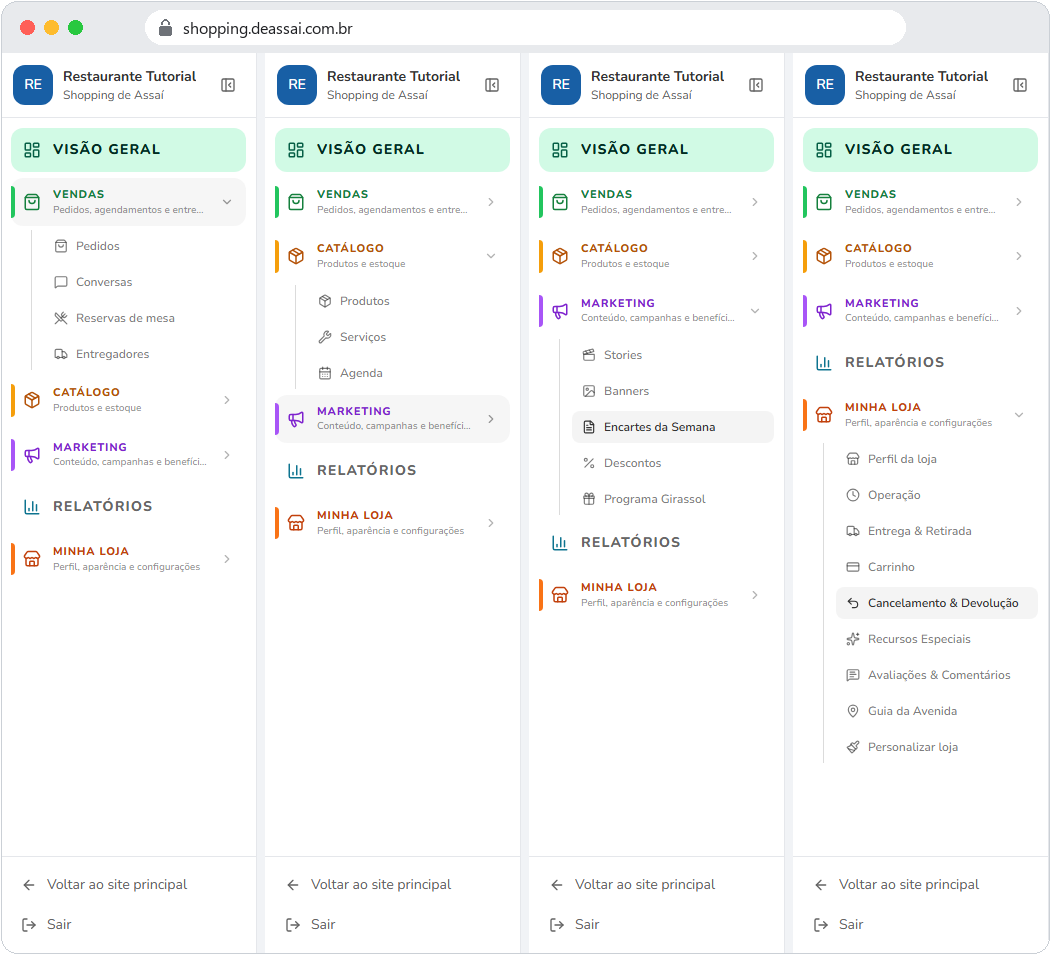The image size is (1050, 954).
Task: Open Reservas de mesa utensils icon
Action: click(x=61, y=318)
